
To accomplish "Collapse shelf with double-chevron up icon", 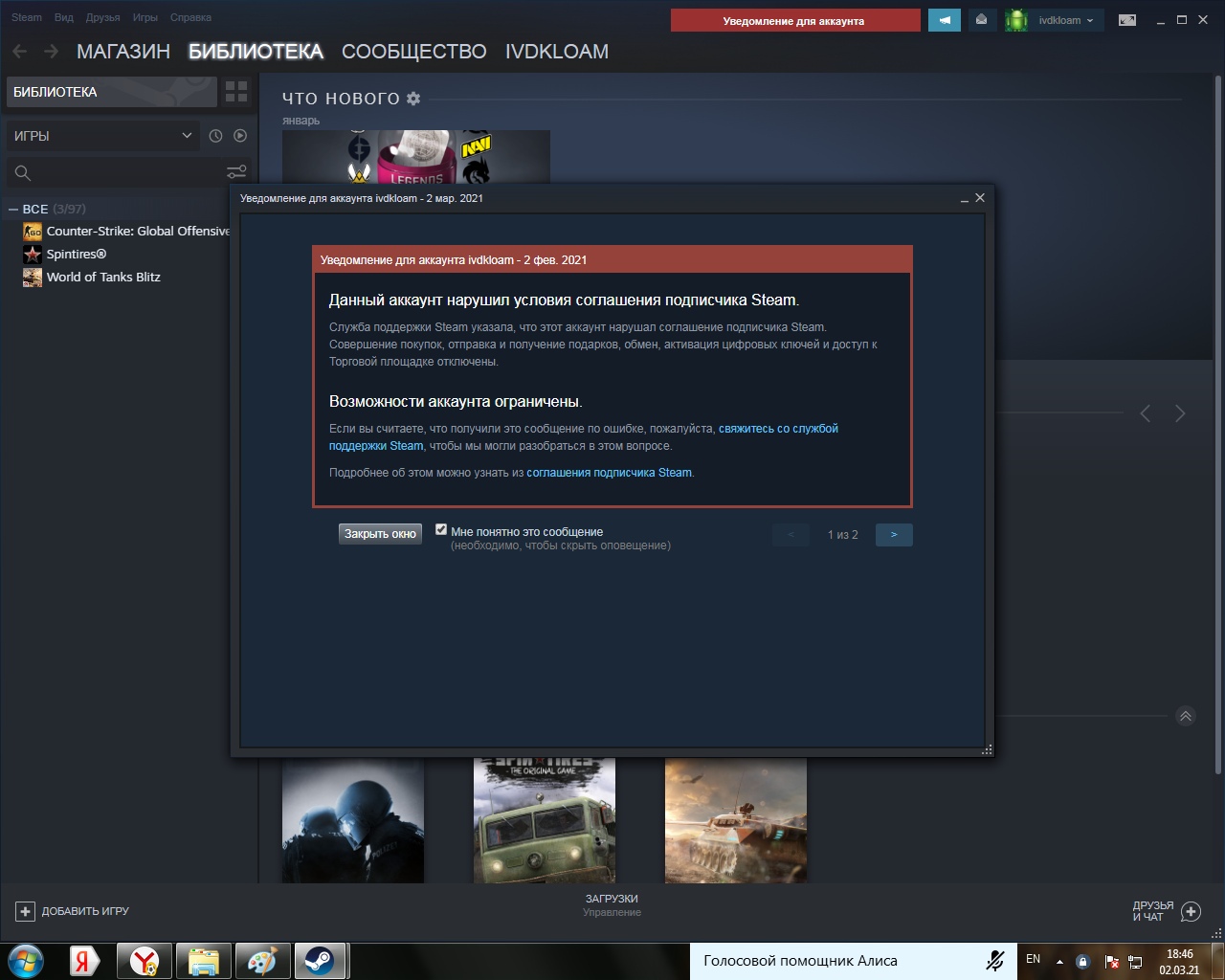I will pos(1186,716).
